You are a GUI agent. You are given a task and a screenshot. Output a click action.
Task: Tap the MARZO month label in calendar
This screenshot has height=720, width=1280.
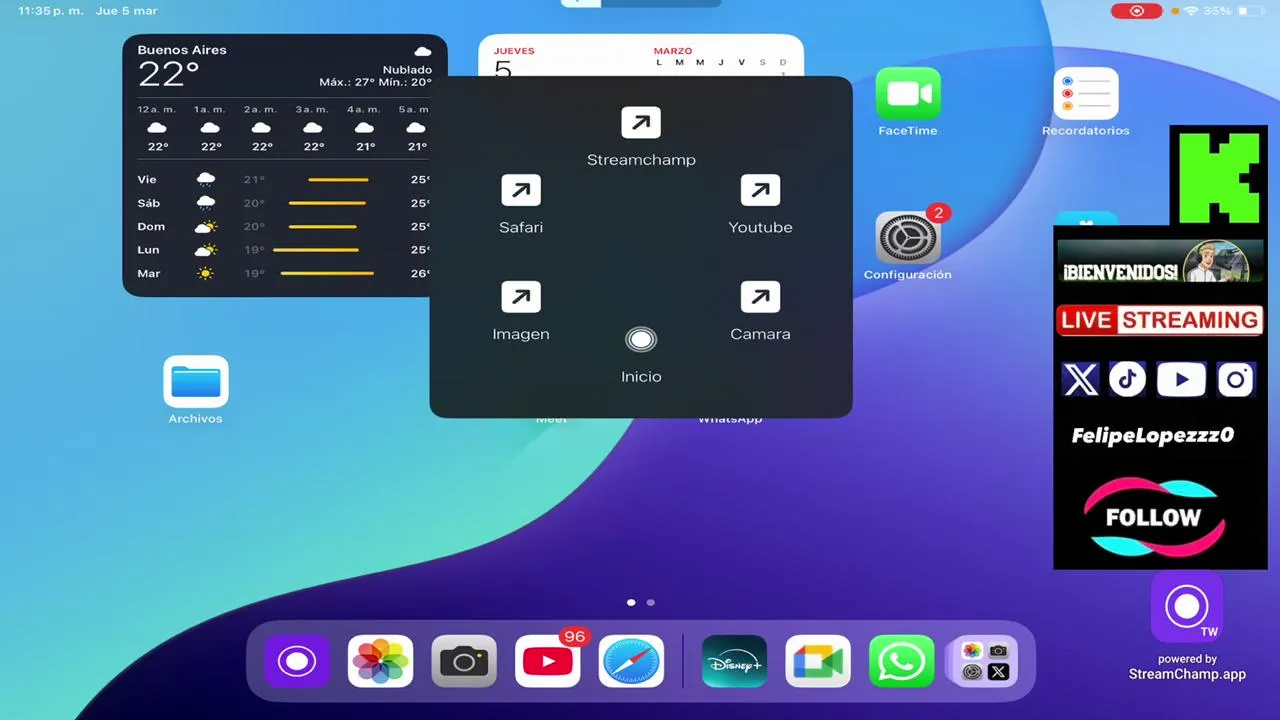tap(673, 51)
